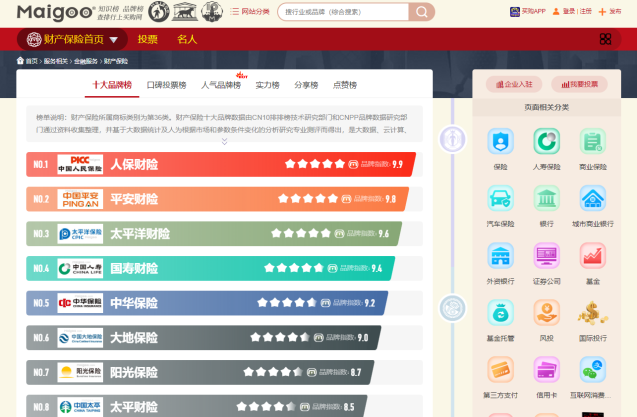Click the 品牌指数 icon in 国寿财险 row

332,268
